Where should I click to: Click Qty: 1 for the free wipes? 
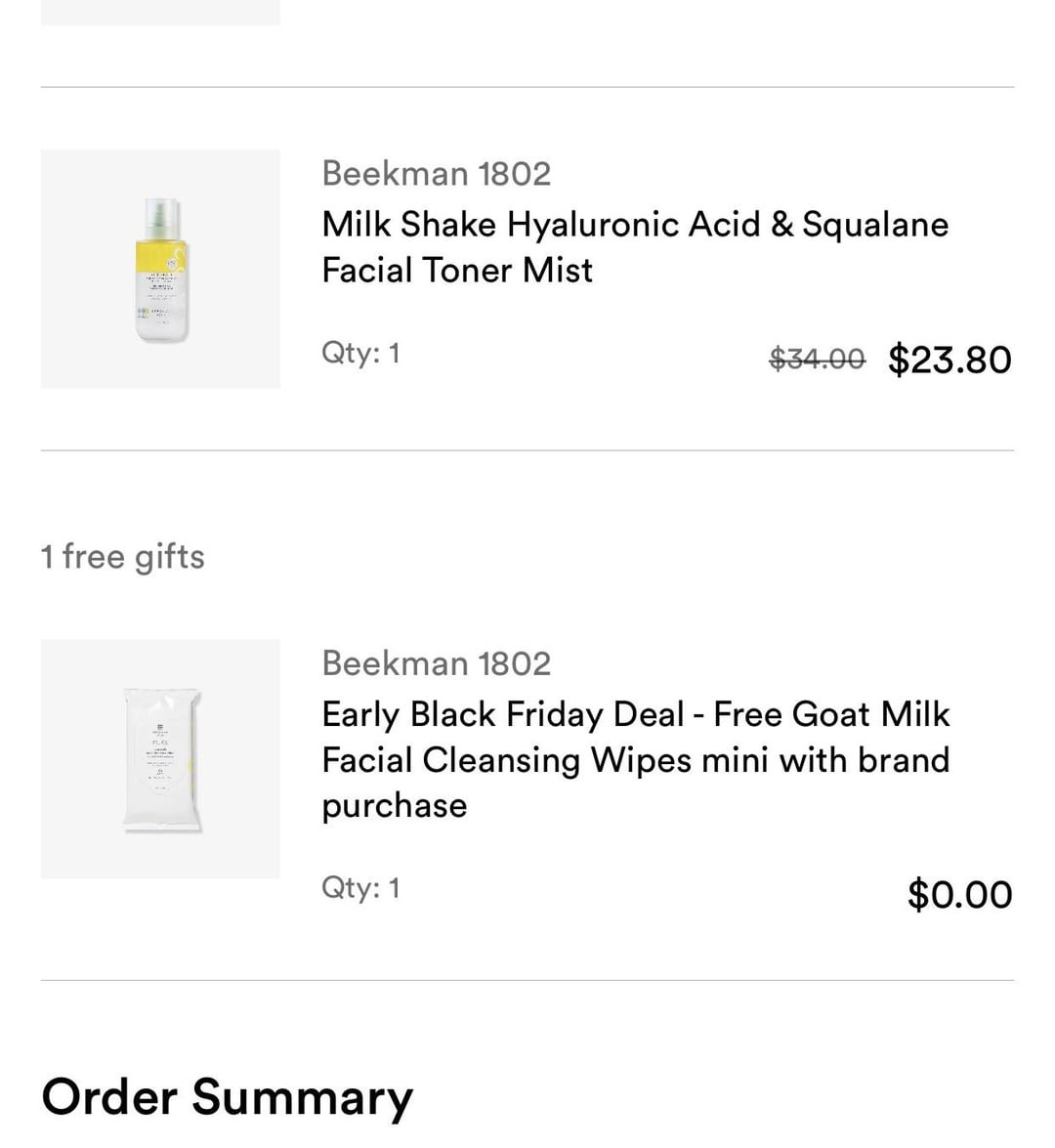coord(360,888)
